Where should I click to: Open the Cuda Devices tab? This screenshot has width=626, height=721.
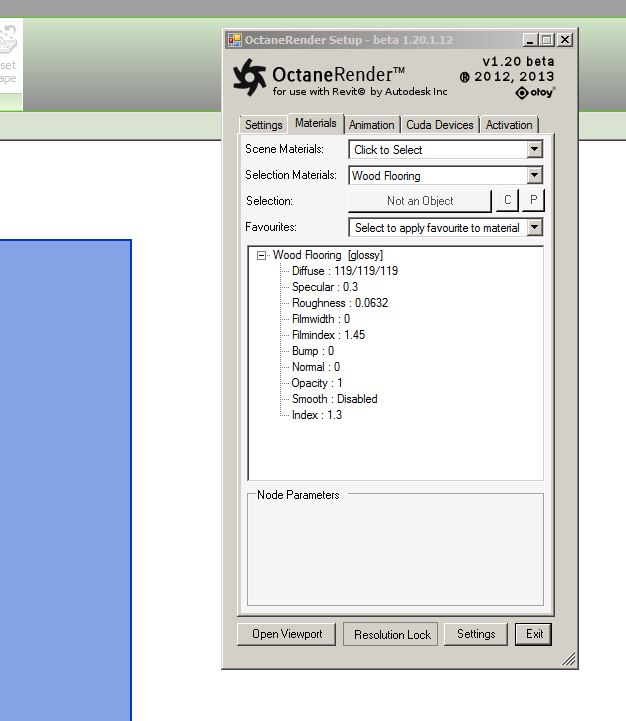coord(440,125)
